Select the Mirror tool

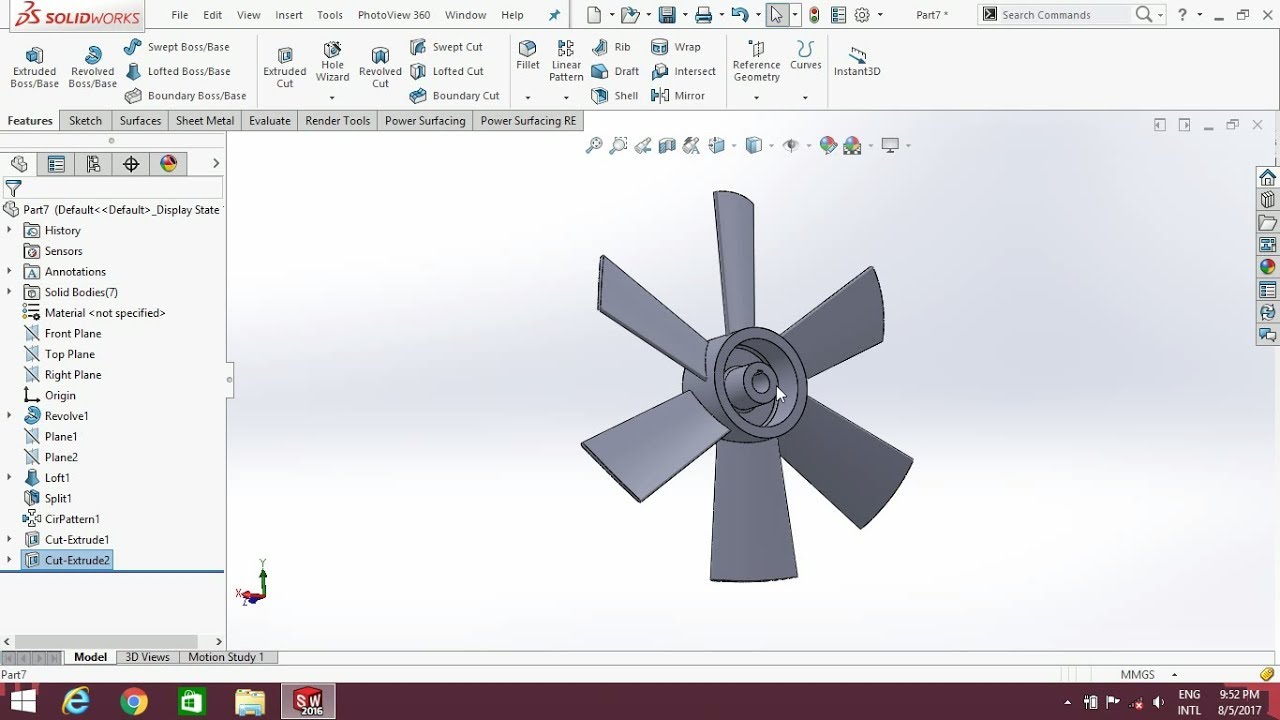[678, 96]
